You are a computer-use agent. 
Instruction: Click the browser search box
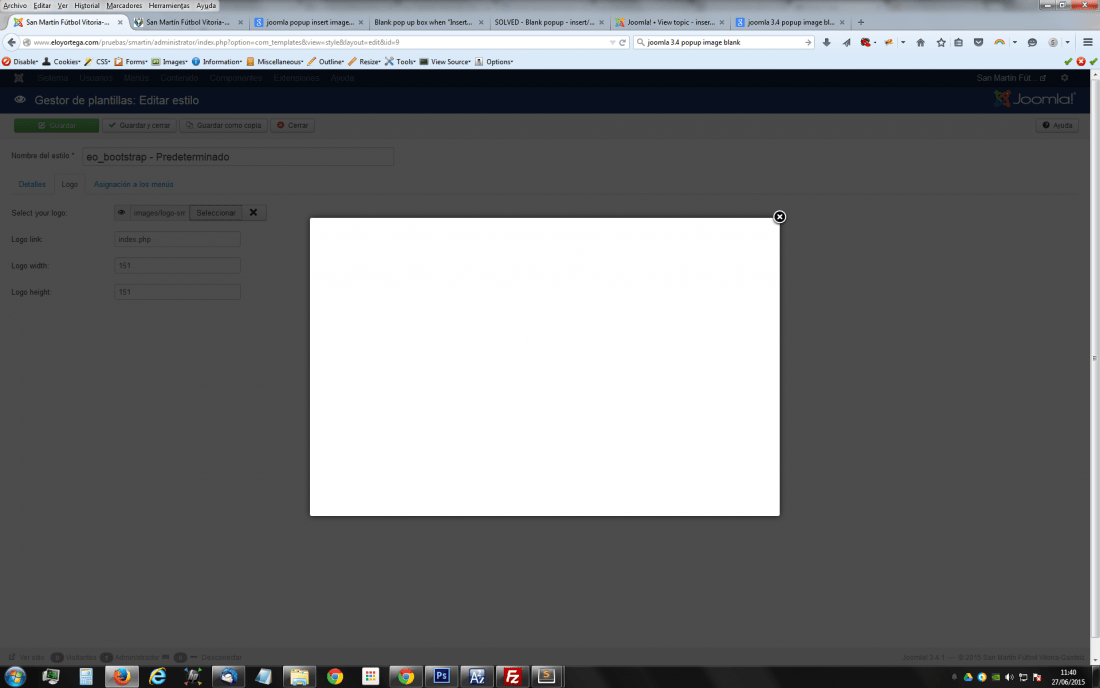[x=723, y=42]
